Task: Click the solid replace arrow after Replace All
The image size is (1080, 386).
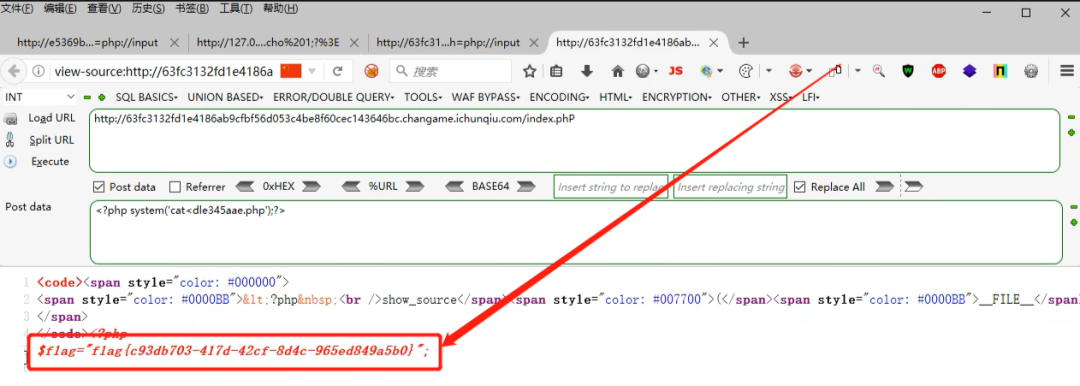Action: coord(885,187)
